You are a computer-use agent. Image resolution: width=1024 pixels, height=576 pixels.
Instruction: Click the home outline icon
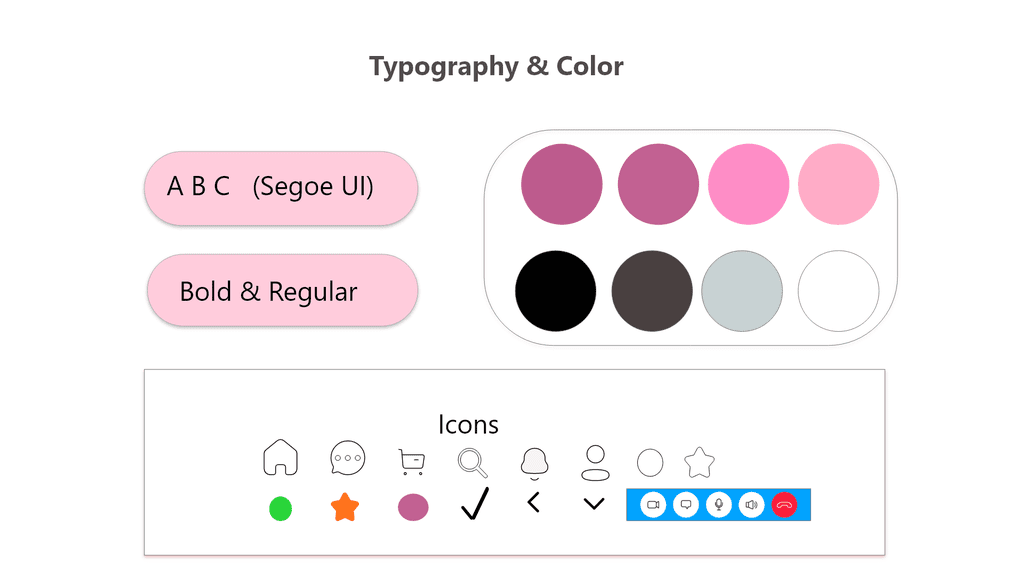click(281, 457)
